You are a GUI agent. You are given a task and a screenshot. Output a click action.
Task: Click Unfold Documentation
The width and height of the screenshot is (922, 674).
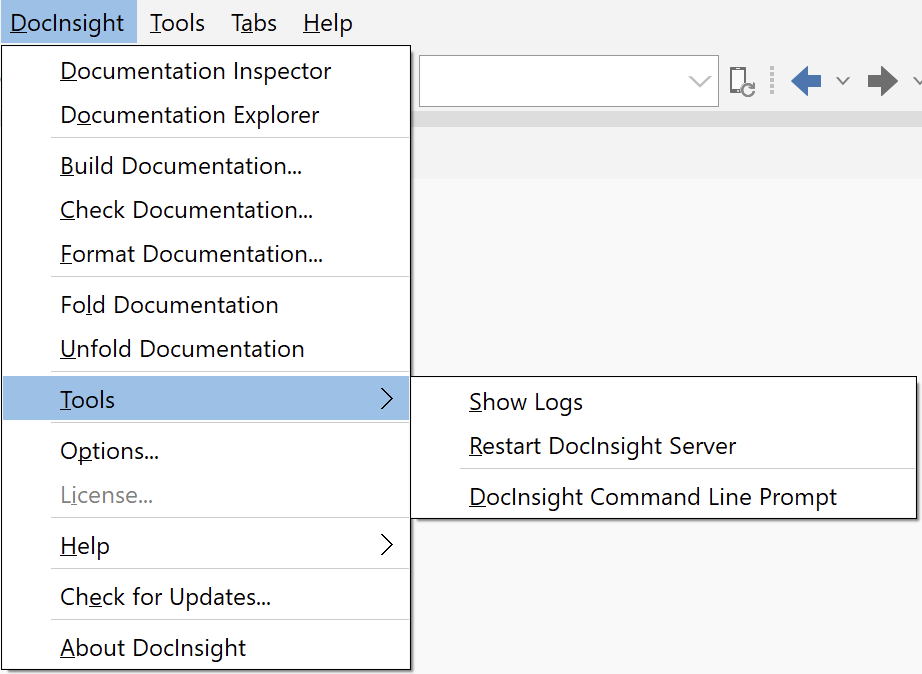(x=206, y=349)
